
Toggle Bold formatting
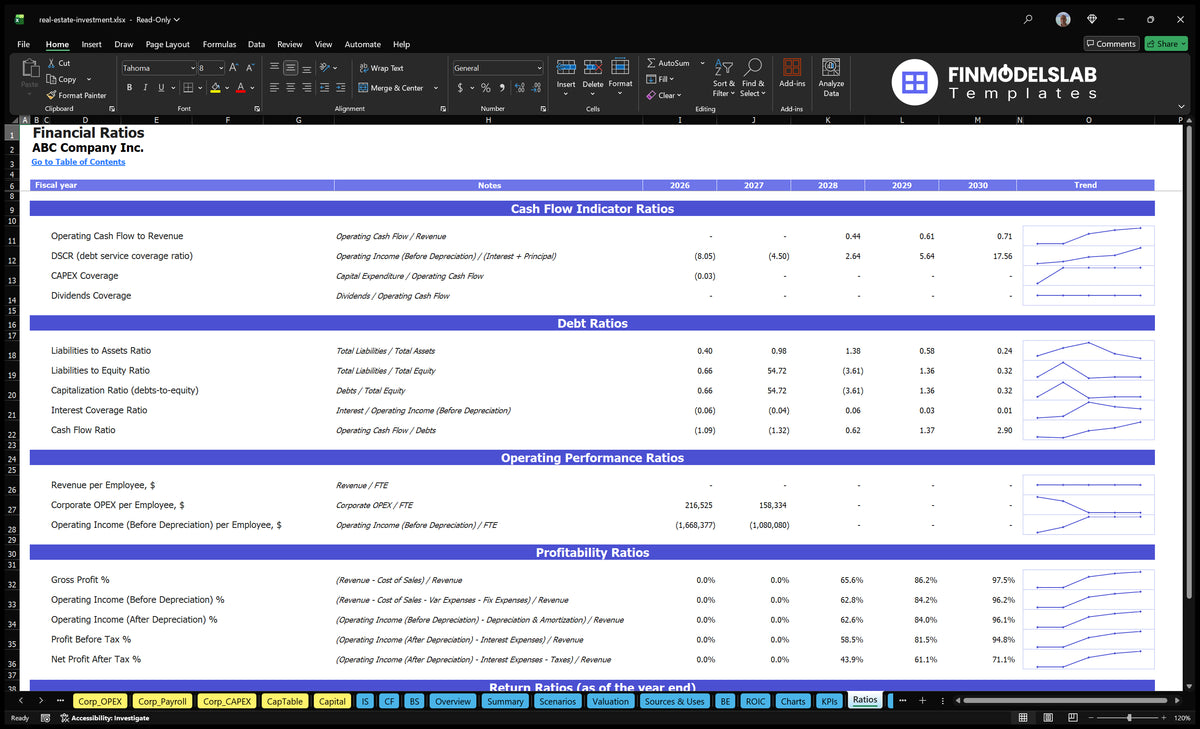pos(129,88)
